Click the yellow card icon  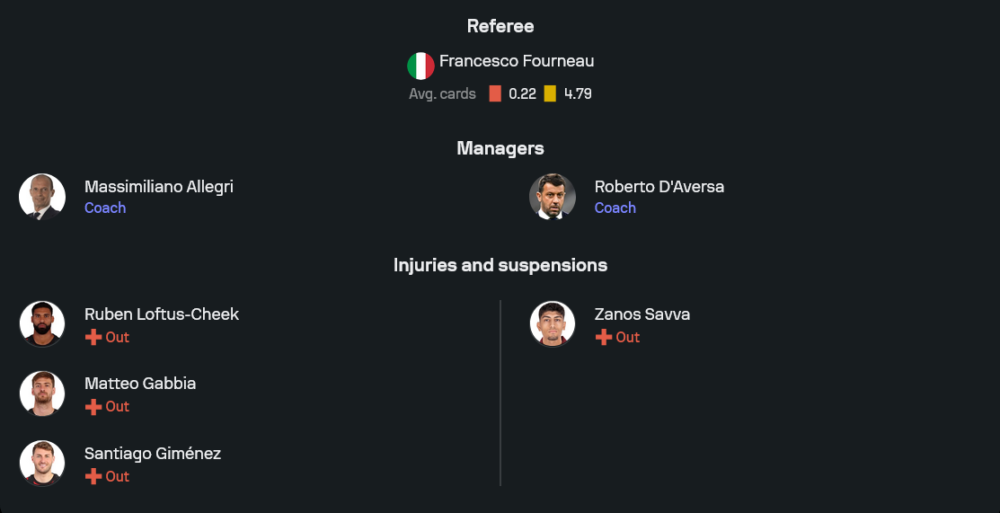pos(550,94)
